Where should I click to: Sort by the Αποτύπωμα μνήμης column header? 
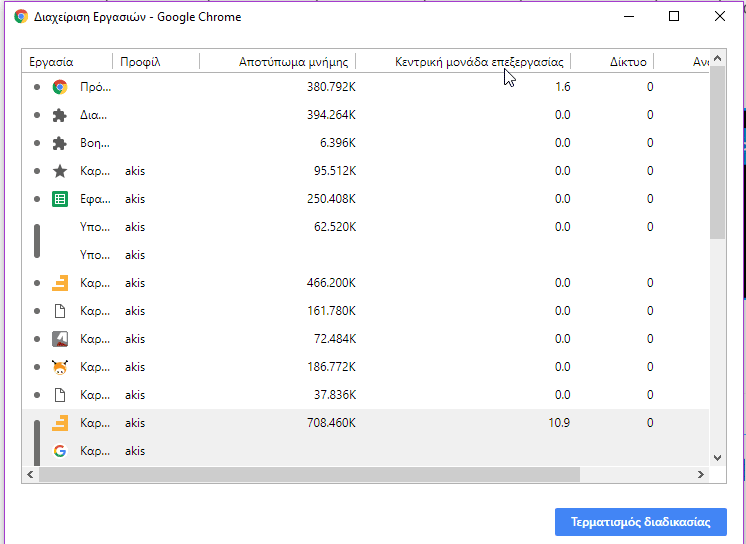[x=294, y=62]
